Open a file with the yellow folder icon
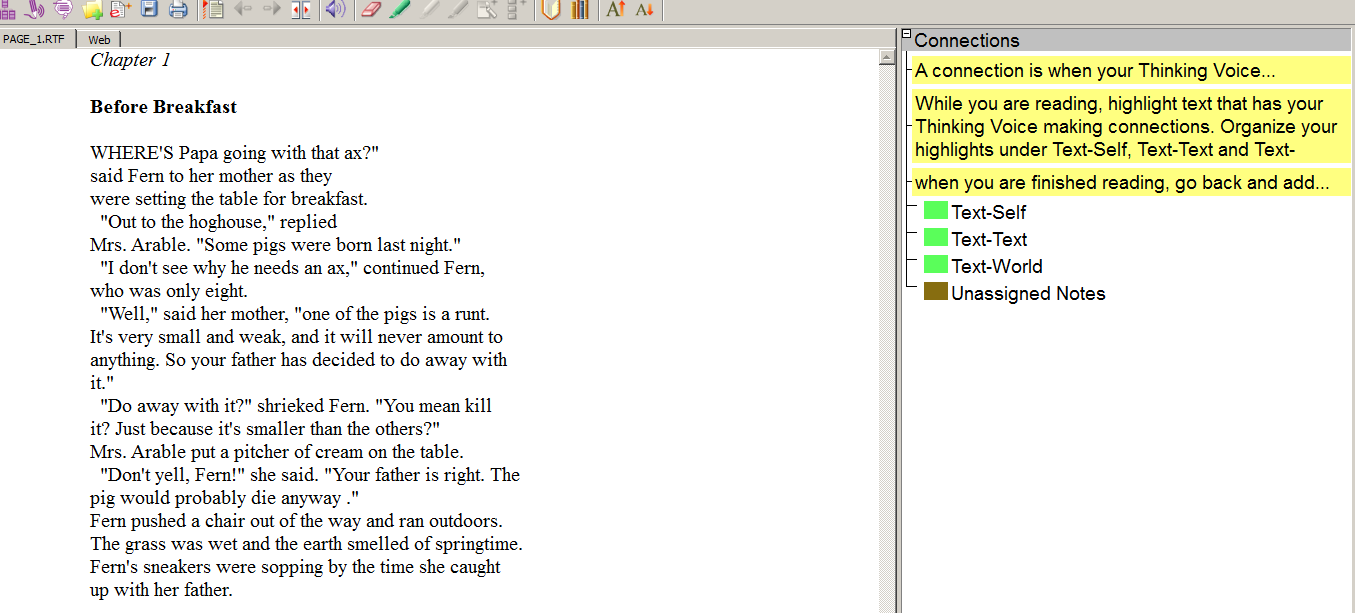The image size is (1355, 613). coord(92,10)
